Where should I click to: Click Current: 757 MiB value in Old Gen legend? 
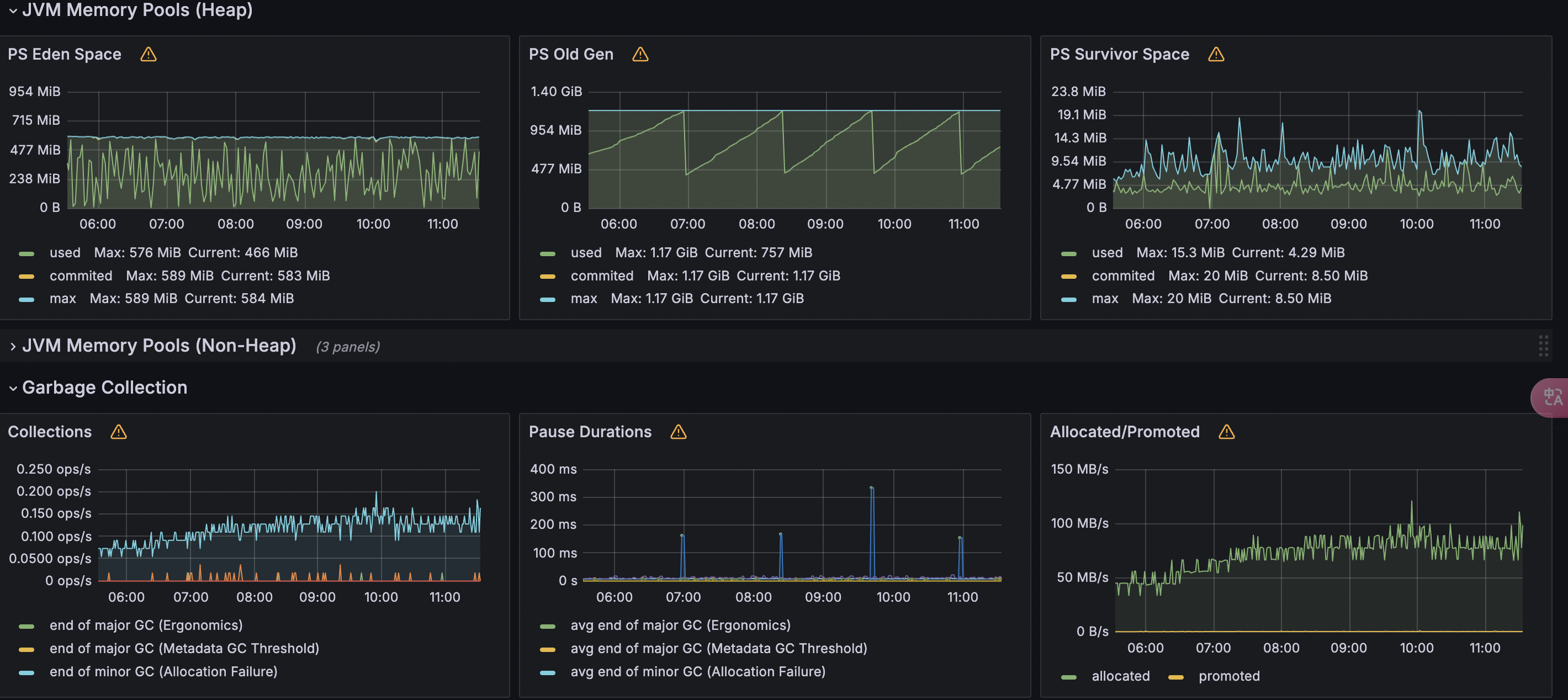point(759,253)
